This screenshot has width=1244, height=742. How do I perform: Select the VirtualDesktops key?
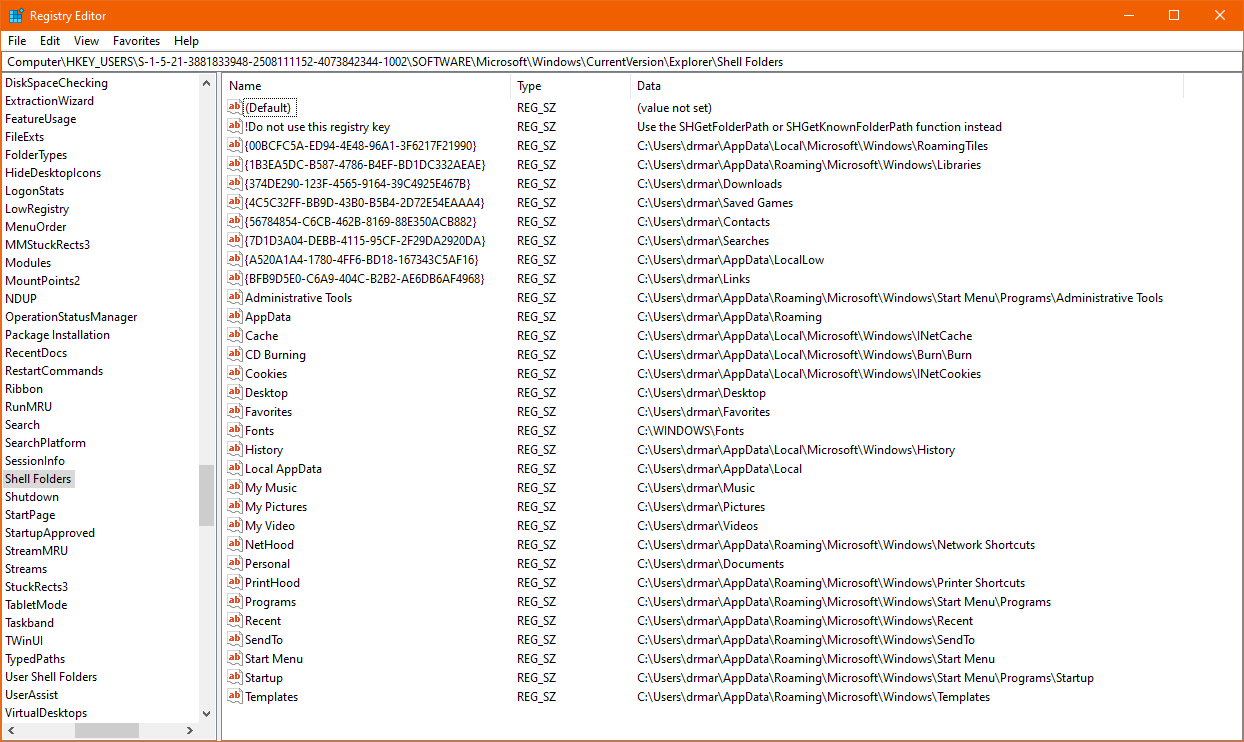click(46, 713)
